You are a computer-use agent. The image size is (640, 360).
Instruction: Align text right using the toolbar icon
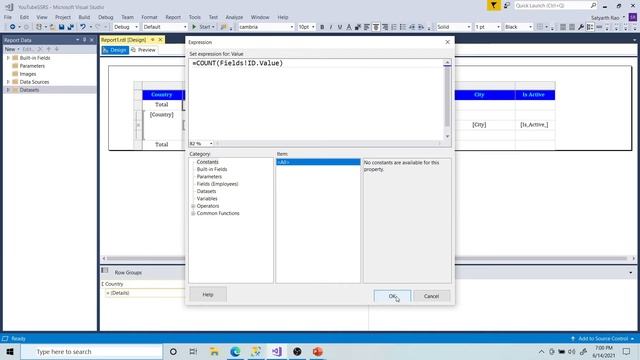click(384, 27)
